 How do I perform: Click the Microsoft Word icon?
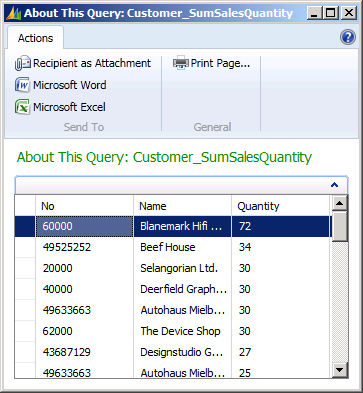pos(22,85)
